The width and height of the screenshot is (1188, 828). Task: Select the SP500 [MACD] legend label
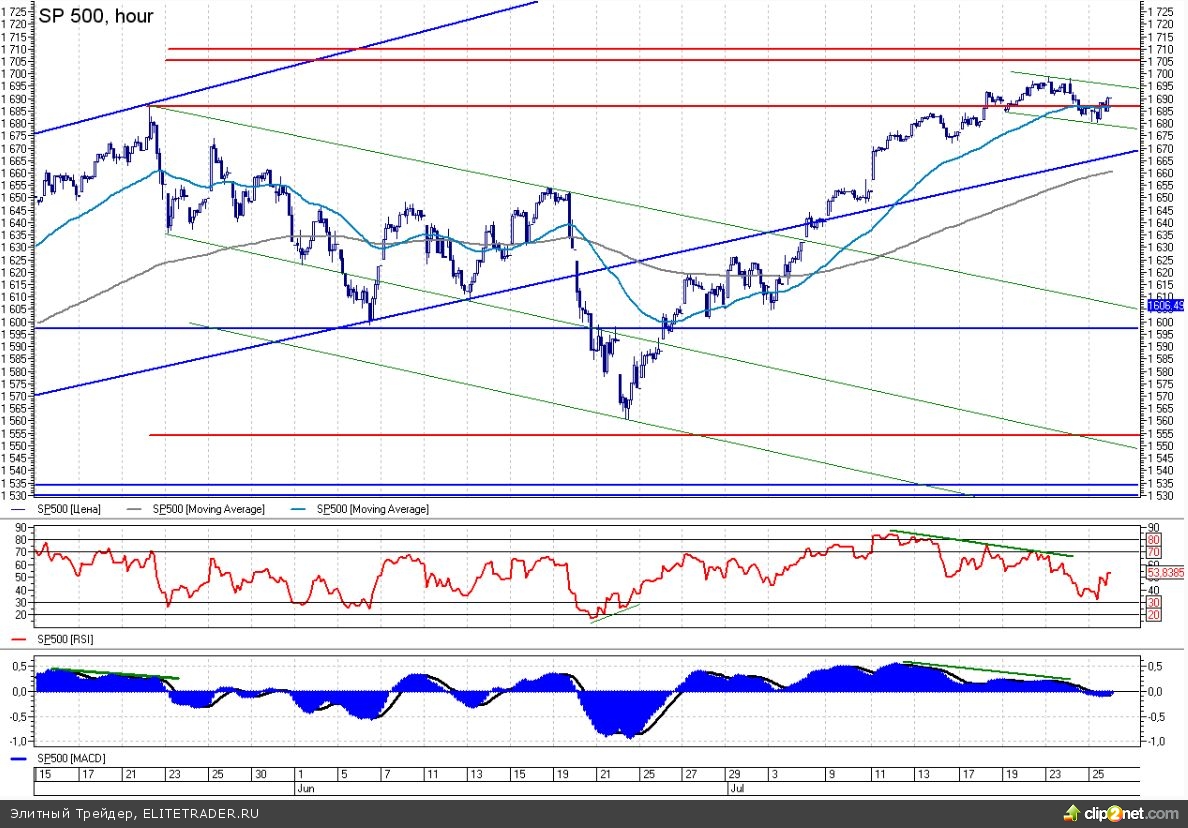[70, 759]
